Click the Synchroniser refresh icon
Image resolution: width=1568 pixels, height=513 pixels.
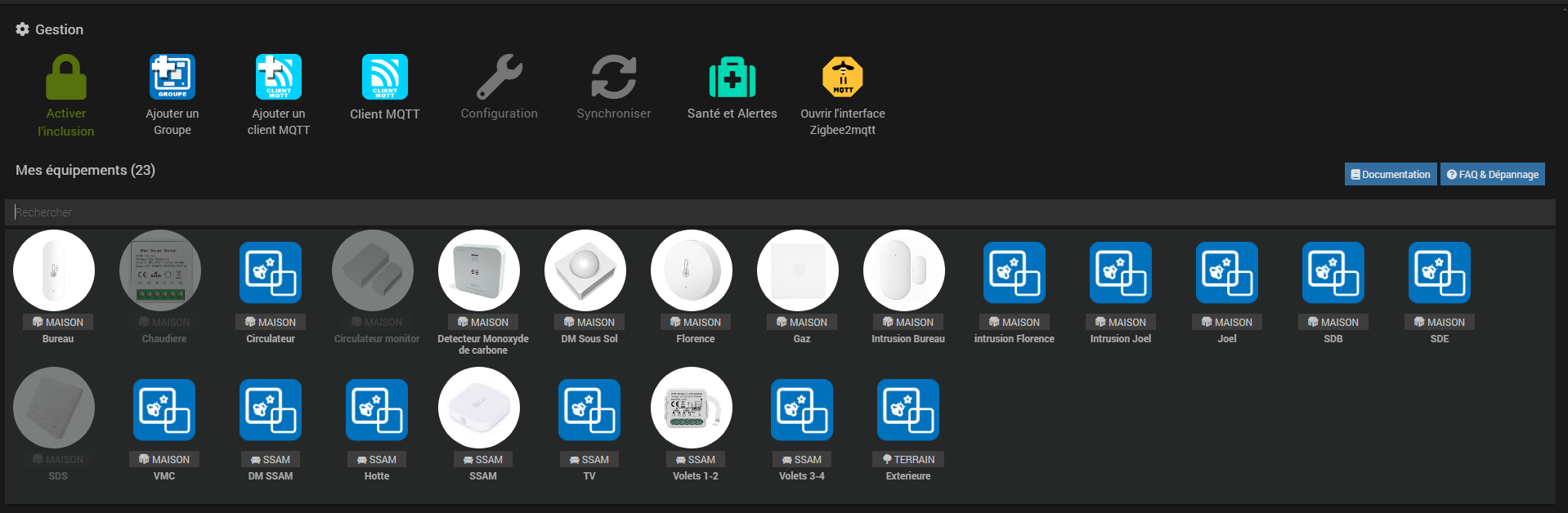(614, 77)
